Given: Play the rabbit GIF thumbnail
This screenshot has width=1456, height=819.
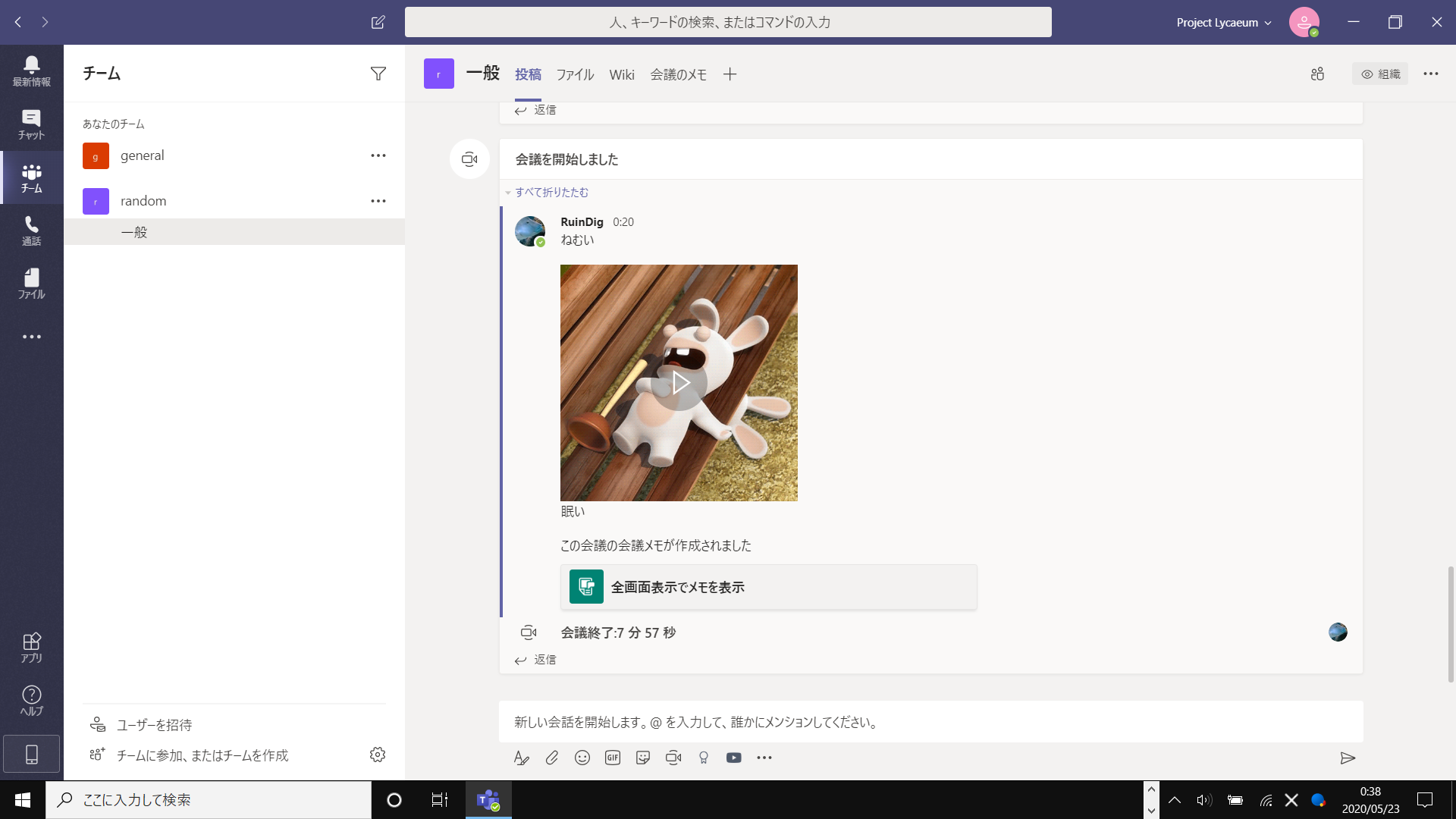Looking at the screenshot, I should click(x=679, y=383).
